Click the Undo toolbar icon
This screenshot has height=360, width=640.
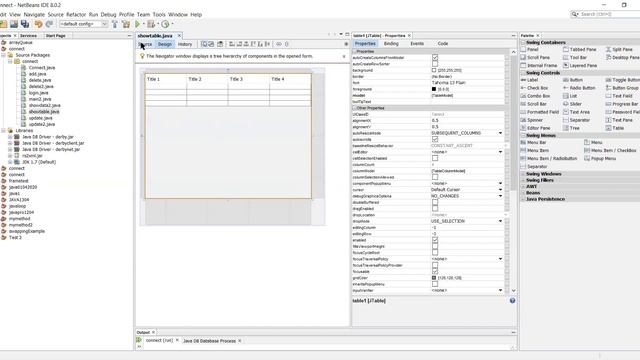38,24
